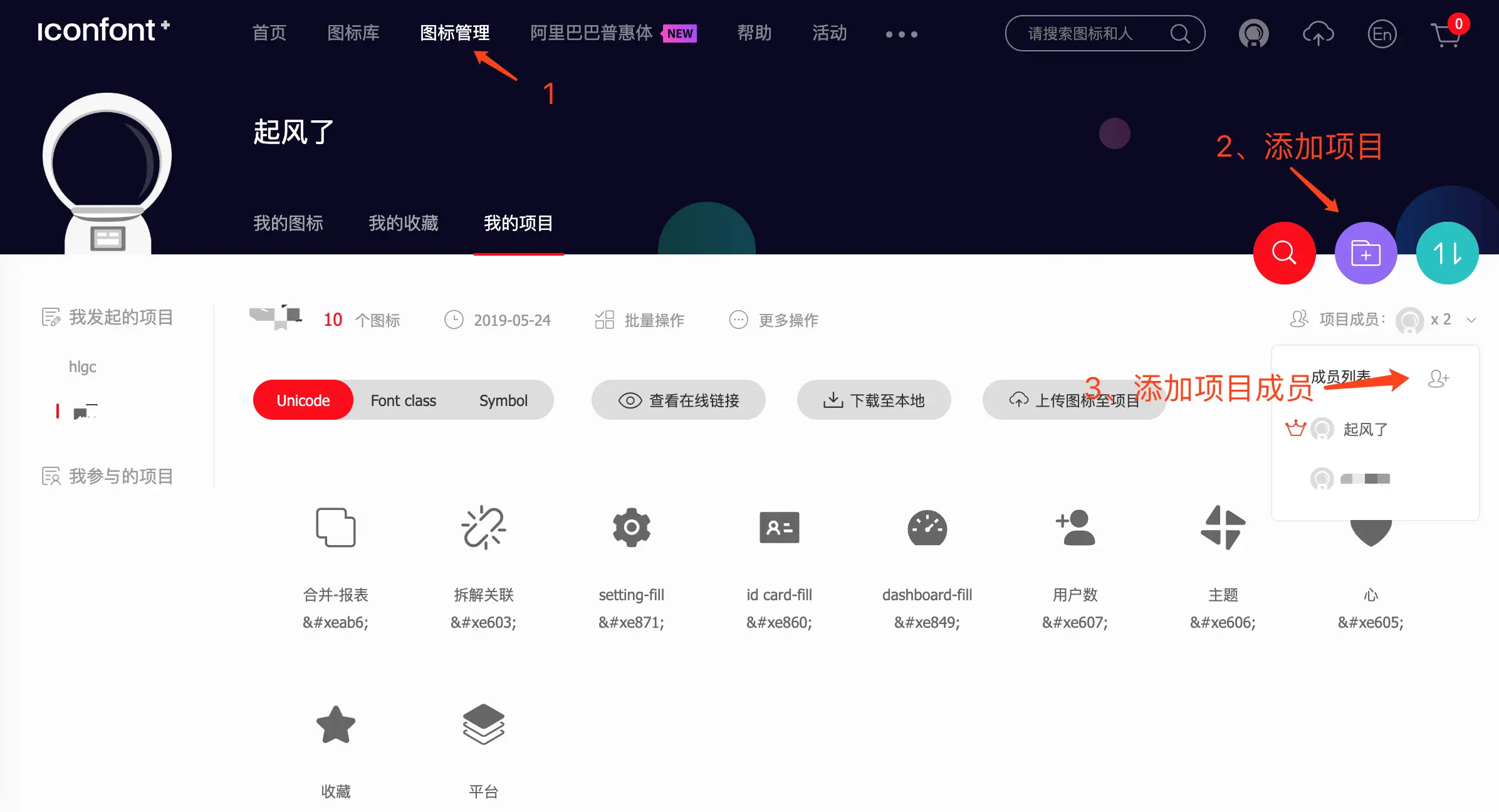
Task: Click the 用户数 add-user icon
Action: (1075, 528)
